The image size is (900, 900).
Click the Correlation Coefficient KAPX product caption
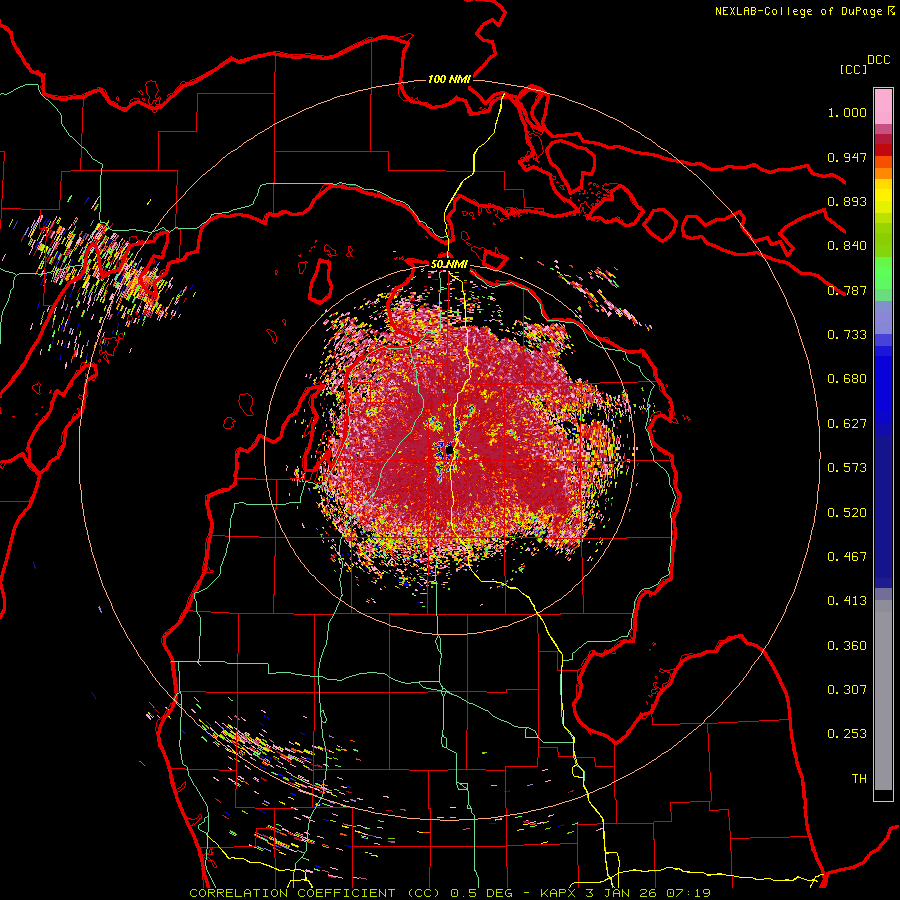coord(450,893)
